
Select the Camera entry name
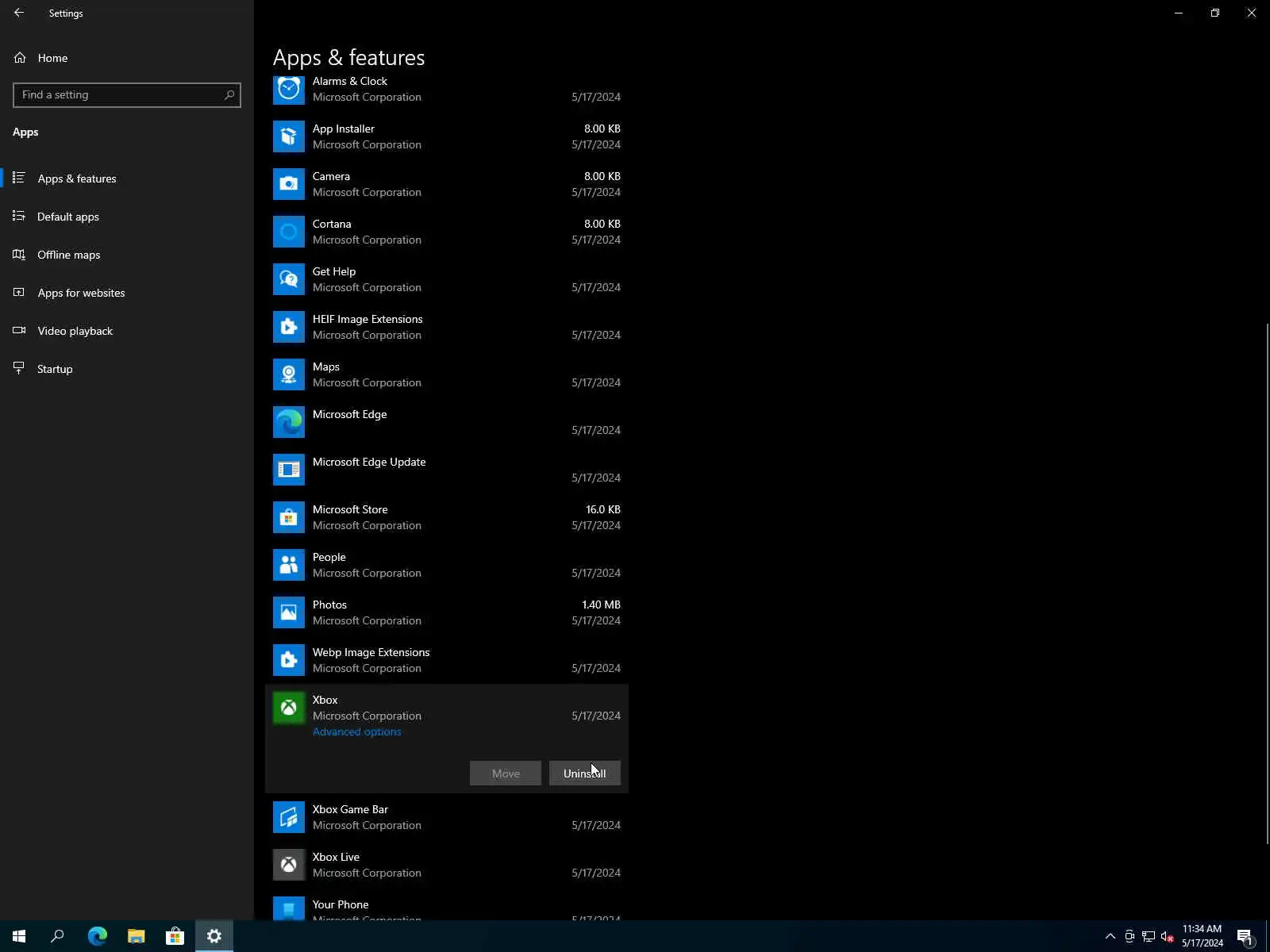pos(331,176)
